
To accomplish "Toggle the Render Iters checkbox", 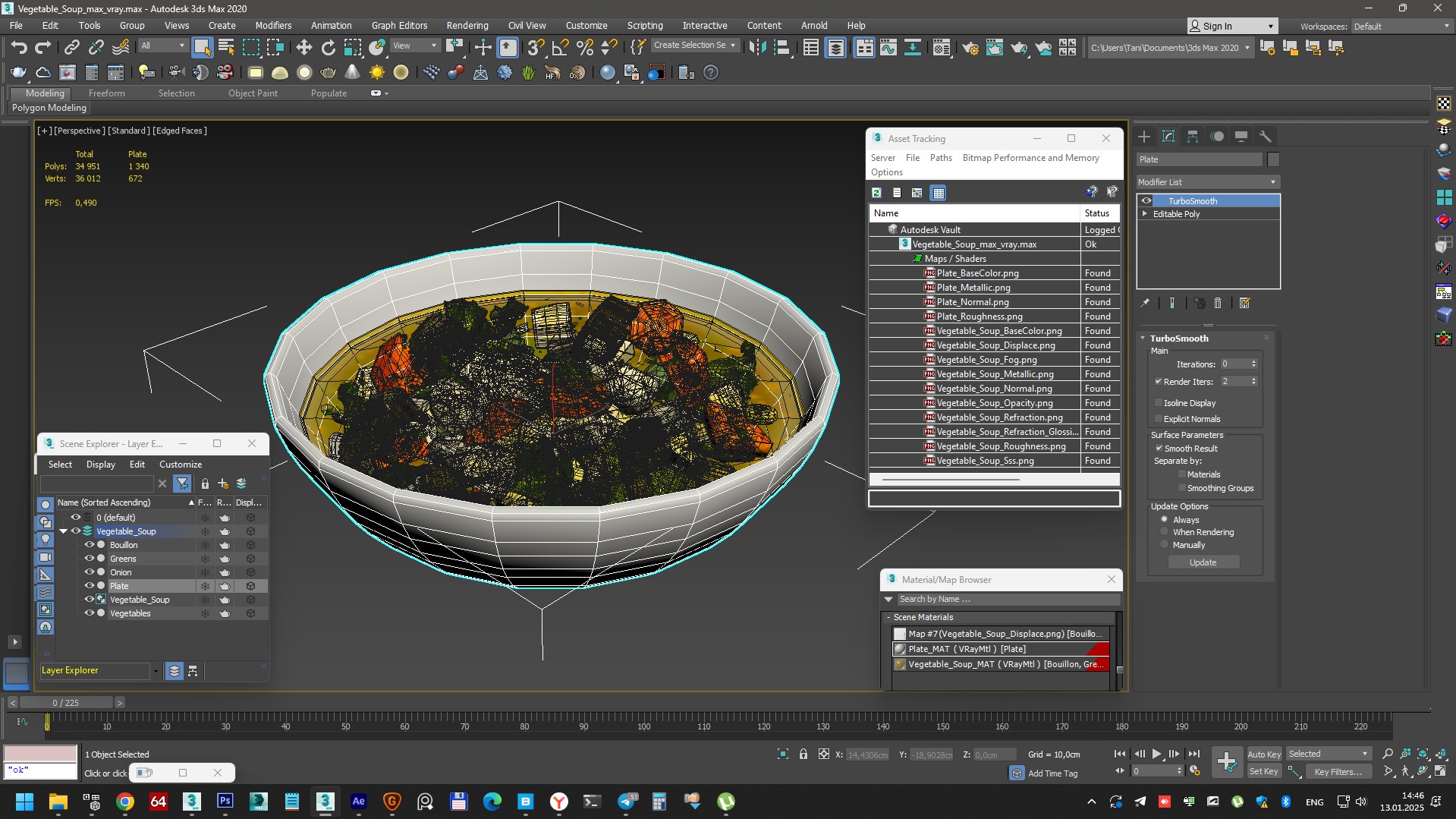I will (1159, 382).
